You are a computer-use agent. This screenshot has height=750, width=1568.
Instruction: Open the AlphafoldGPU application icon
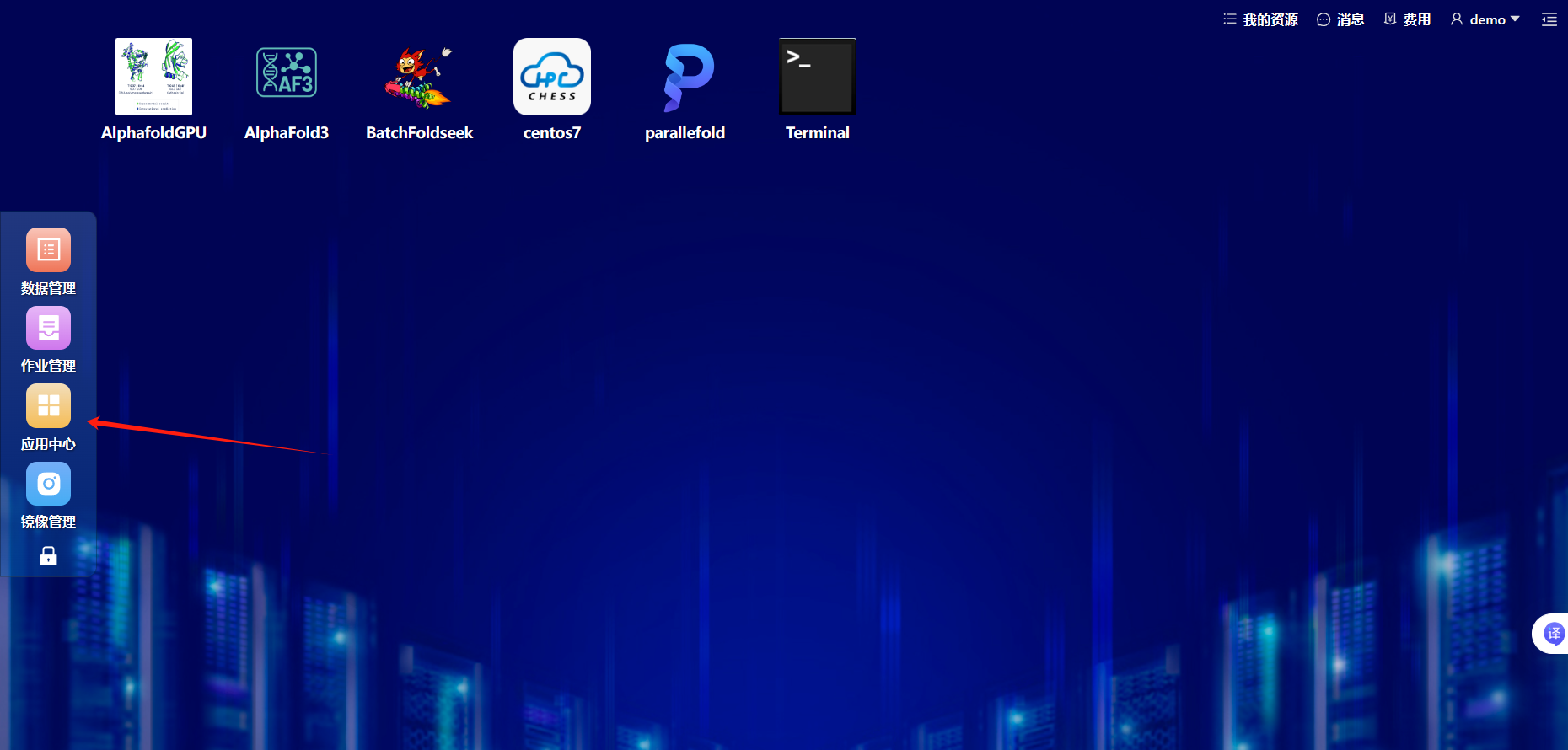153,77
